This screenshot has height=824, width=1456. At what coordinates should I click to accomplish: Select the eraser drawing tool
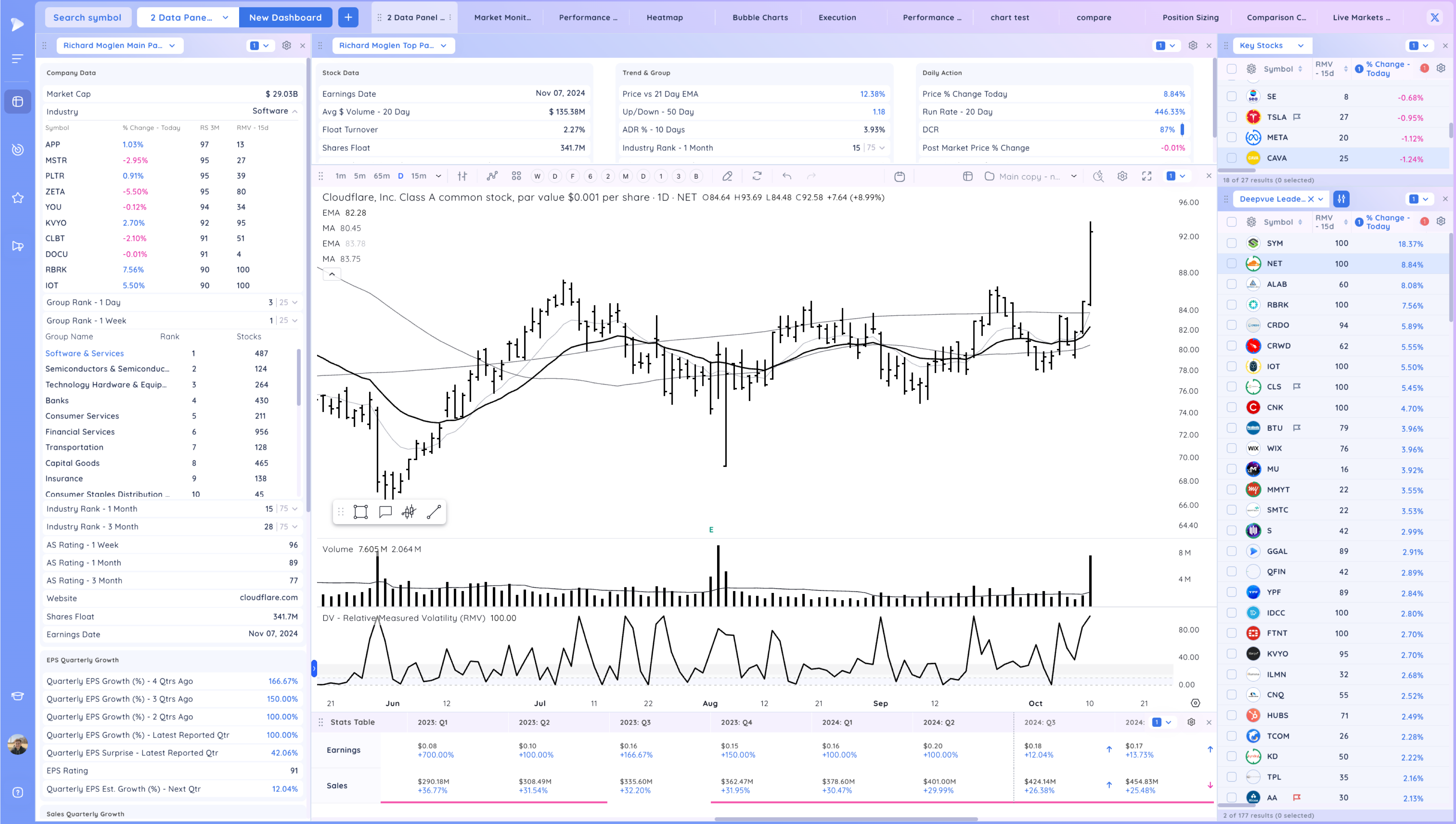click(727, 177)
